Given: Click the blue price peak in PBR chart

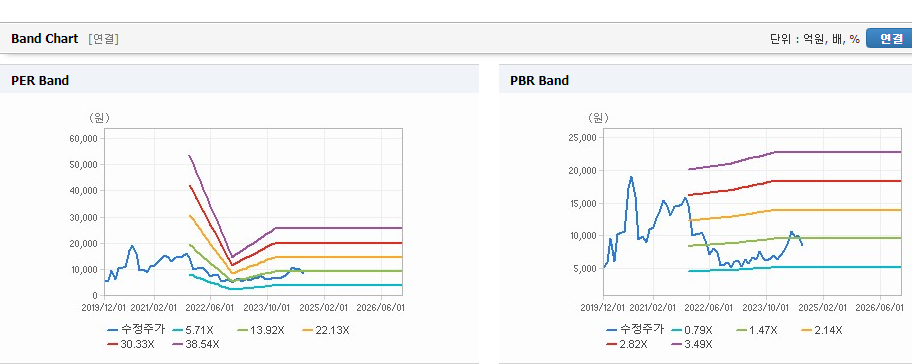Looking at the screenshot, I should click(x=631, y=177).
